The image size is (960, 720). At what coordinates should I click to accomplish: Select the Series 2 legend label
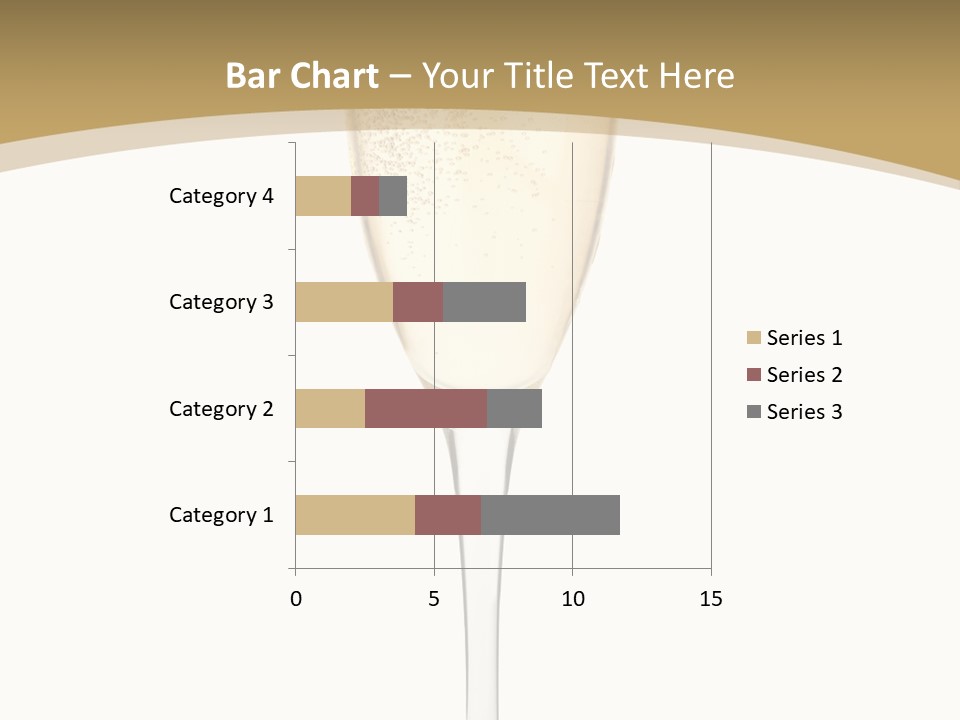(x=804, y=375)
